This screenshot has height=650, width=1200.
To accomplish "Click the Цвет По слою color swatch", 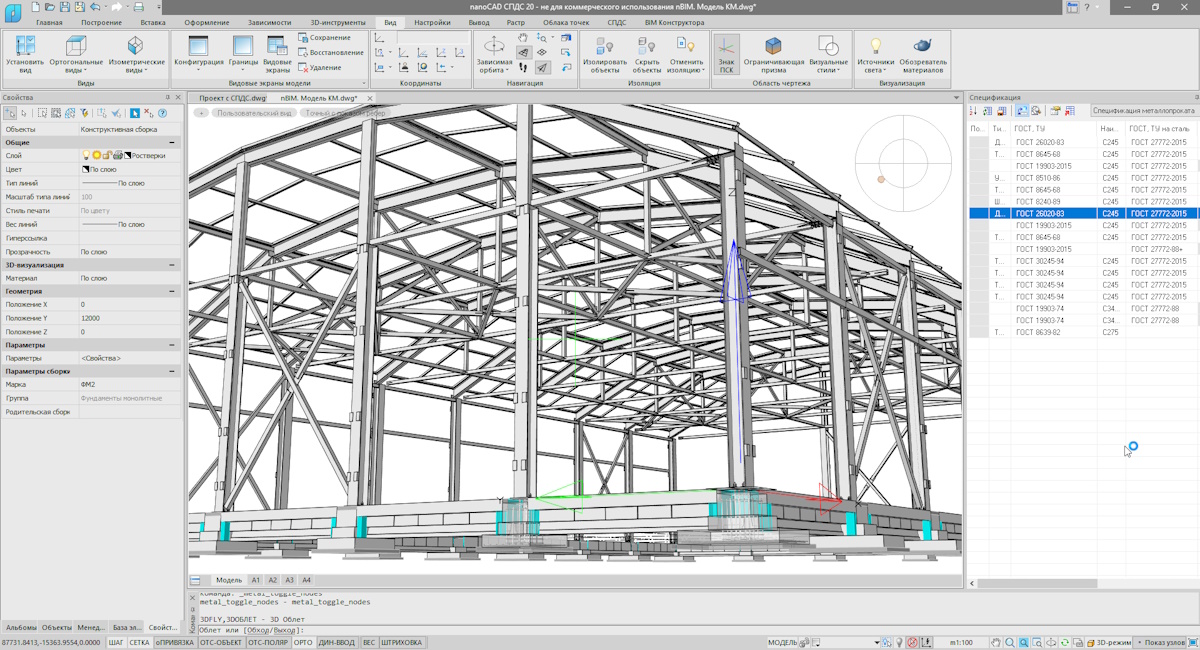I will [85, 170].
